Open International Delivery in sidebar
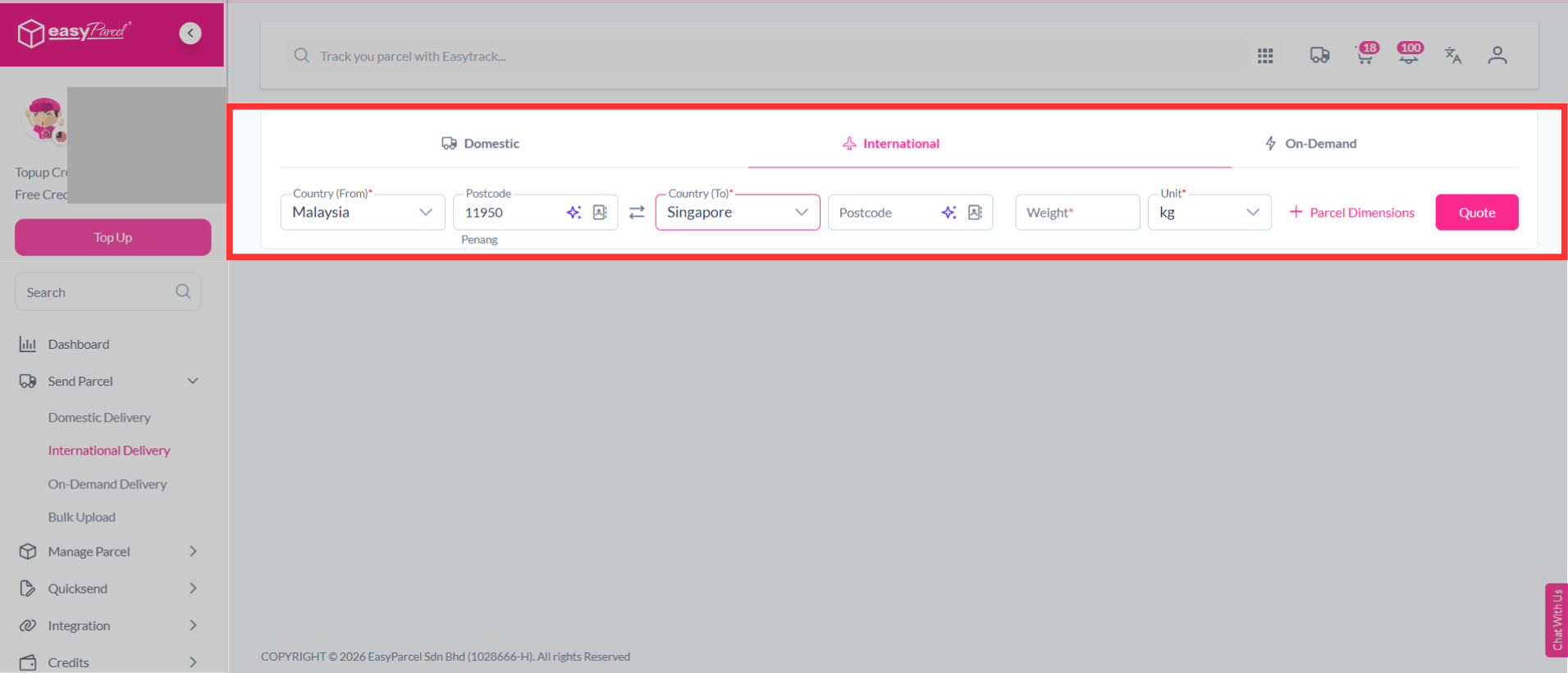This screenshot has width=1568, height=673. click(x=109, y=451)
